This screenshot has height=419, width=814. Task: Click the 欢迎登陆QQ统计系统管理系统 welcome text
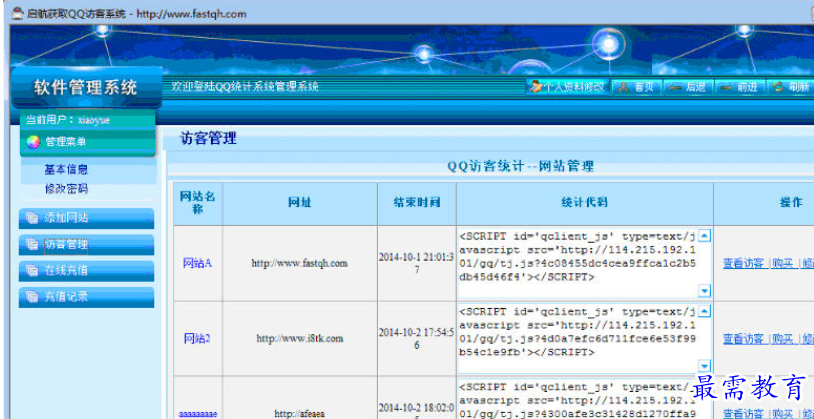pyautogui.click(x=245, y=87)
